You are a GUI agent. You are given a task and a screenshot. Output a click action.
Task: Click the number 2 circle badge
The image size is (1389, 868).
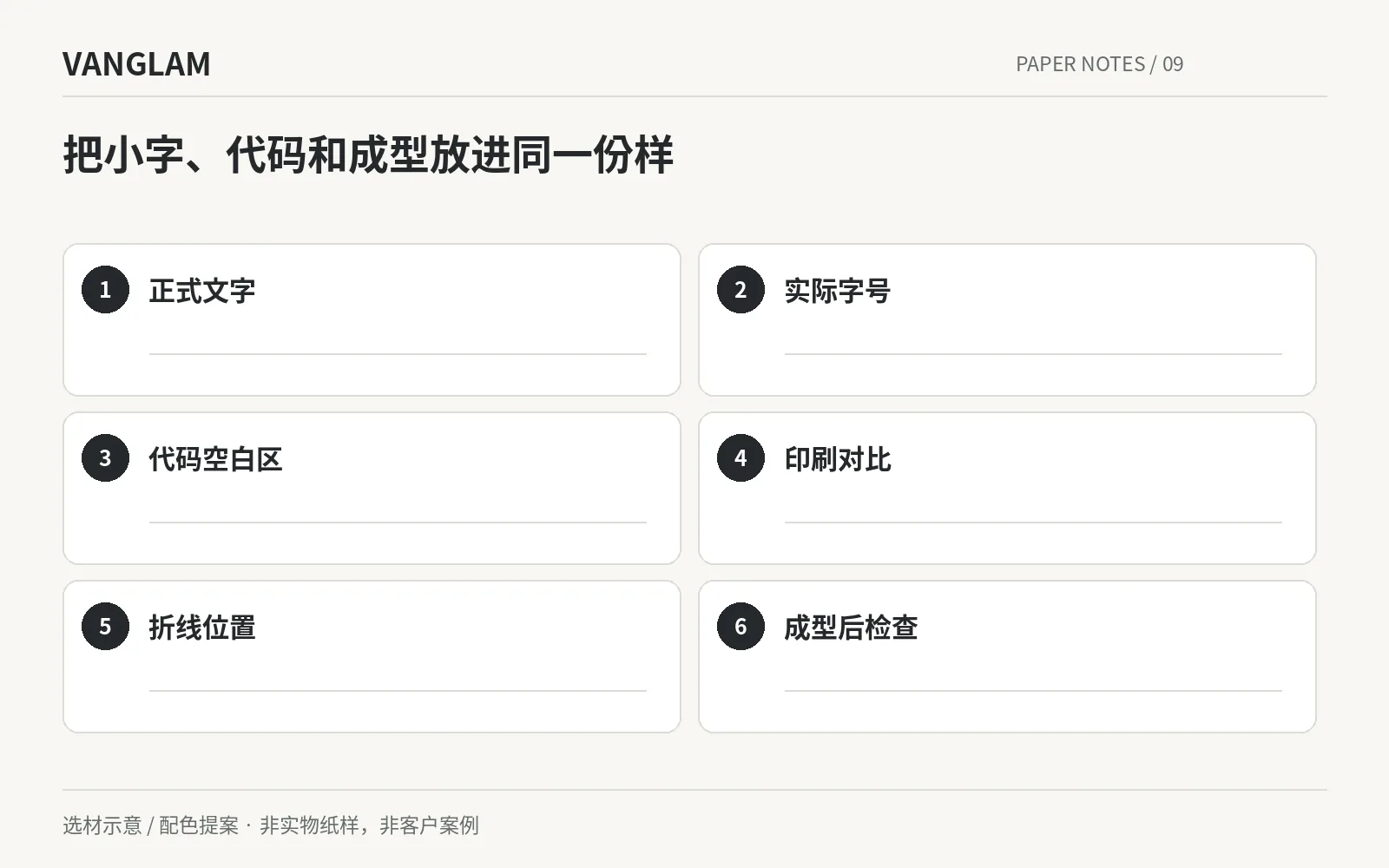(x=741, y=290)
